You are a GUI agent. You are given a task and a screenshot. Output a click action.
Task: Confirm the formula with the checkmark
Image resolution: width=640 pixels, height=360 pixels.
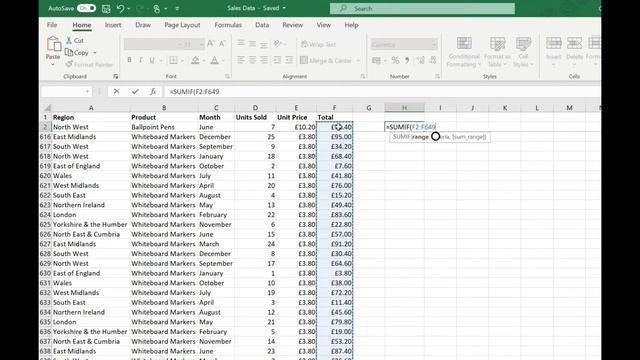(135, 91)
